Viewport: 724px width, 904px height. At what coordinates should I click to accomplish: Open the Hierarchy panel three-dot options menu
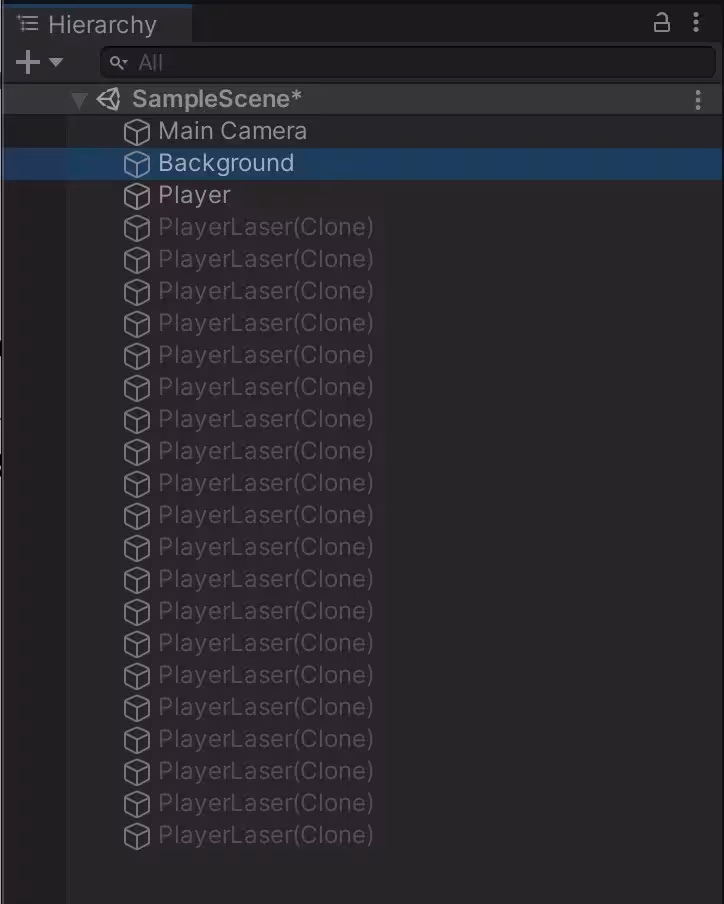[696, 22]
